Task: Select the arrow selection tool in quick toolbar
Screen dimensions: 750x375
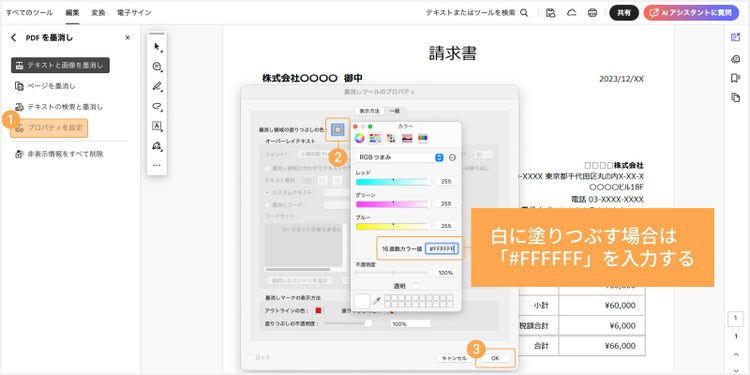Action: tap(157, 47)
